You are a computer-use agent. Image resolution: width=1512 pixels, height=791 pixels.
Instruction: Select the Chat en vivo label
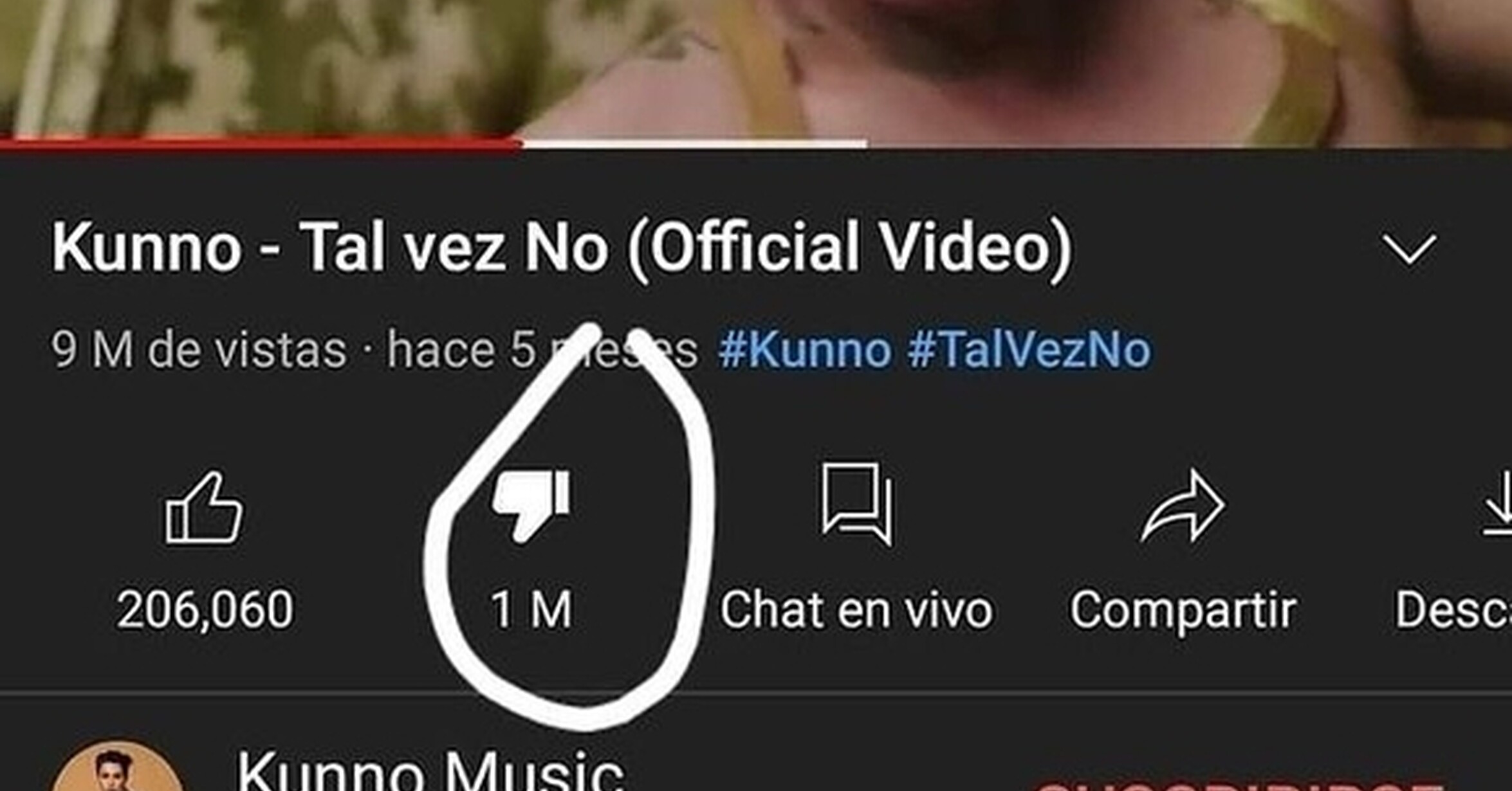856,609
